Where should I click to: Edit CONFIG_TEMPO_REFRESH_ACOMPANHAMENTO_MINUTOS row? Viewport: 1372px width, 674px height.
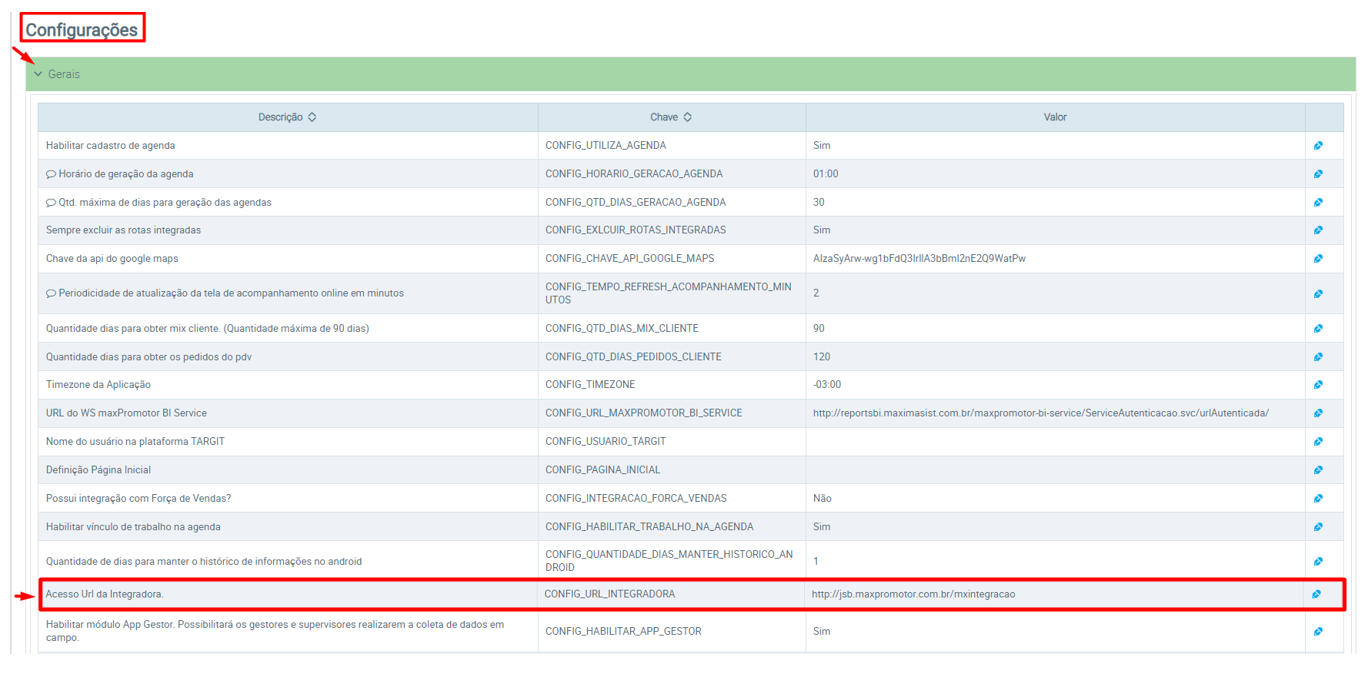coord(1318,293)
